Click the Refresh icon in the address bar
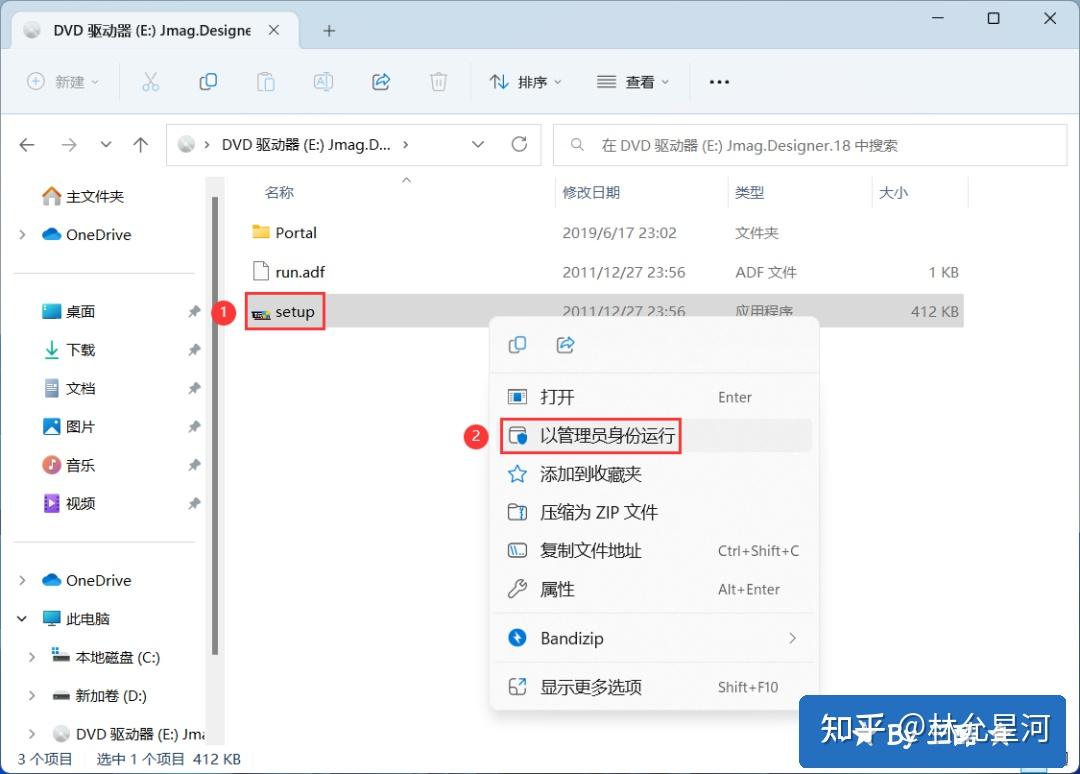This screenshot has width=1080, height=774. (519, 144)
